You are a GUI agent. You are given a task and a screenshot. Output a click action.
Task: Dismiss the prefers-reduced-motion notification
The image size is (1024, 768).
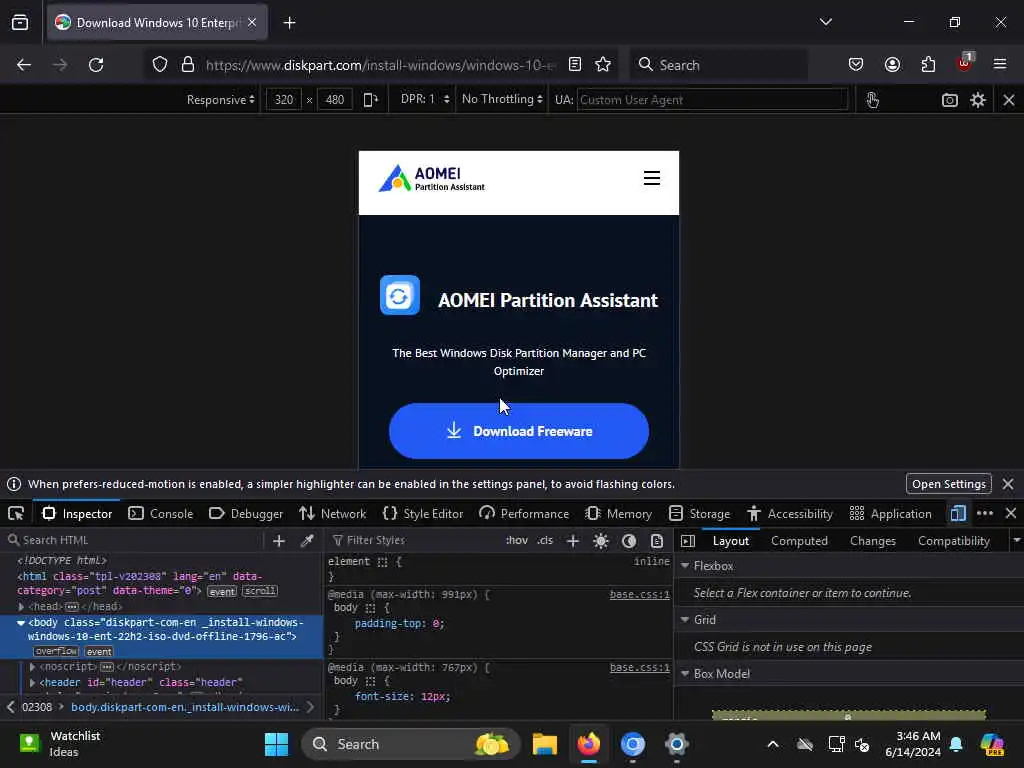tap(1008, 484)
